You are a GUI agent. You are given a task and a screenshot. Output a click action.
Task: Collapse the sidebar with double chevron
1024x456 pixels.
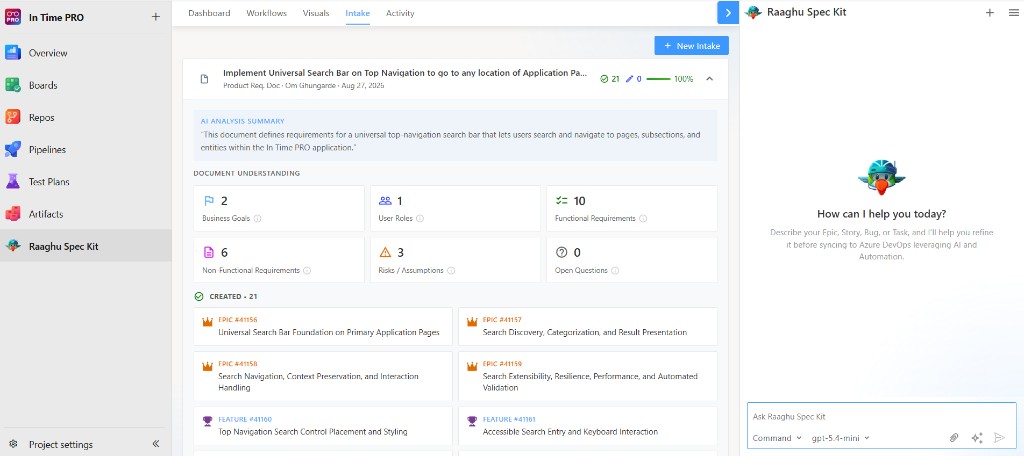click(156, 444)
